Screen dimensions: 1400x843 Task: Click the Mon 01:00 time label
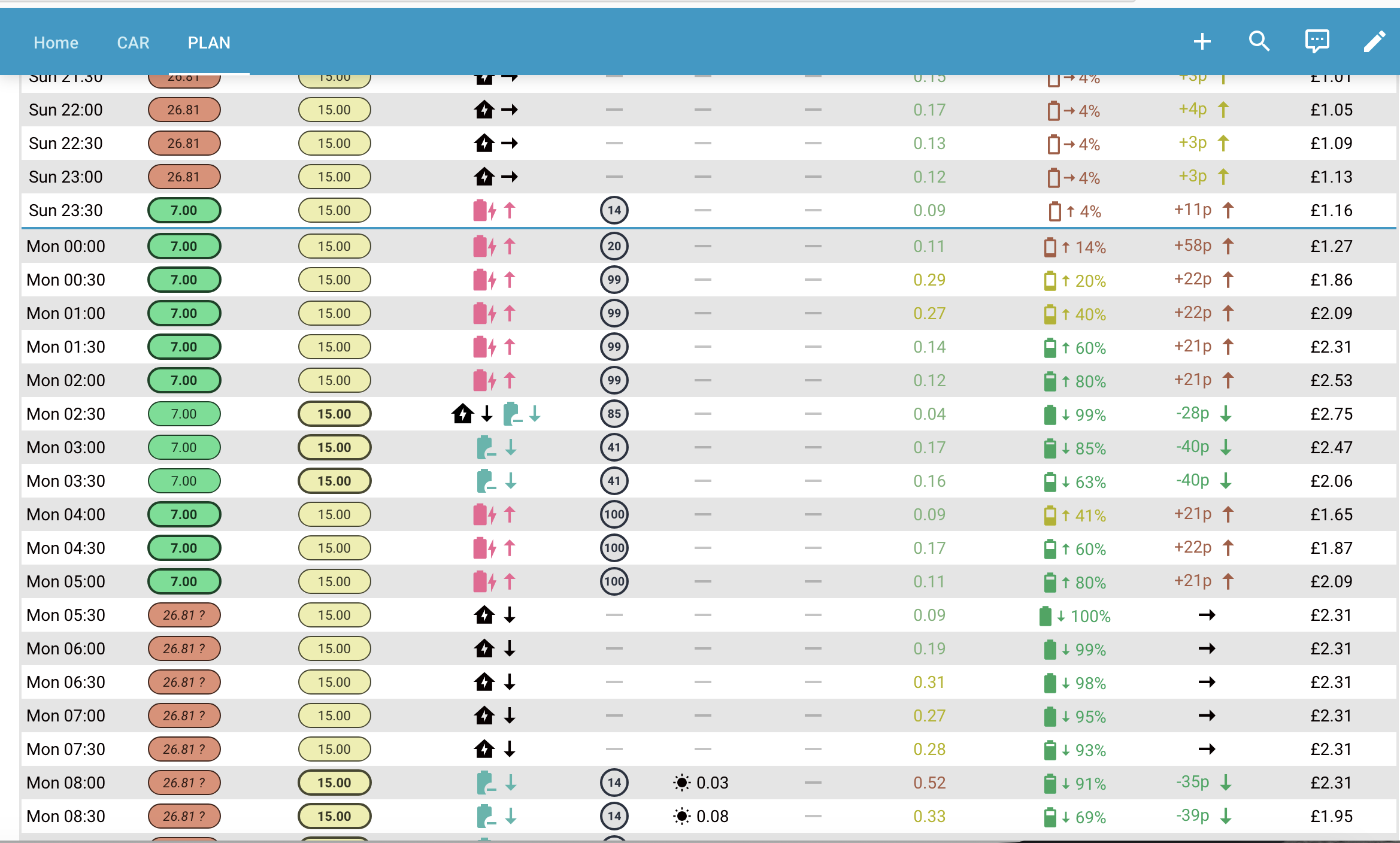(x=66, y=313)
